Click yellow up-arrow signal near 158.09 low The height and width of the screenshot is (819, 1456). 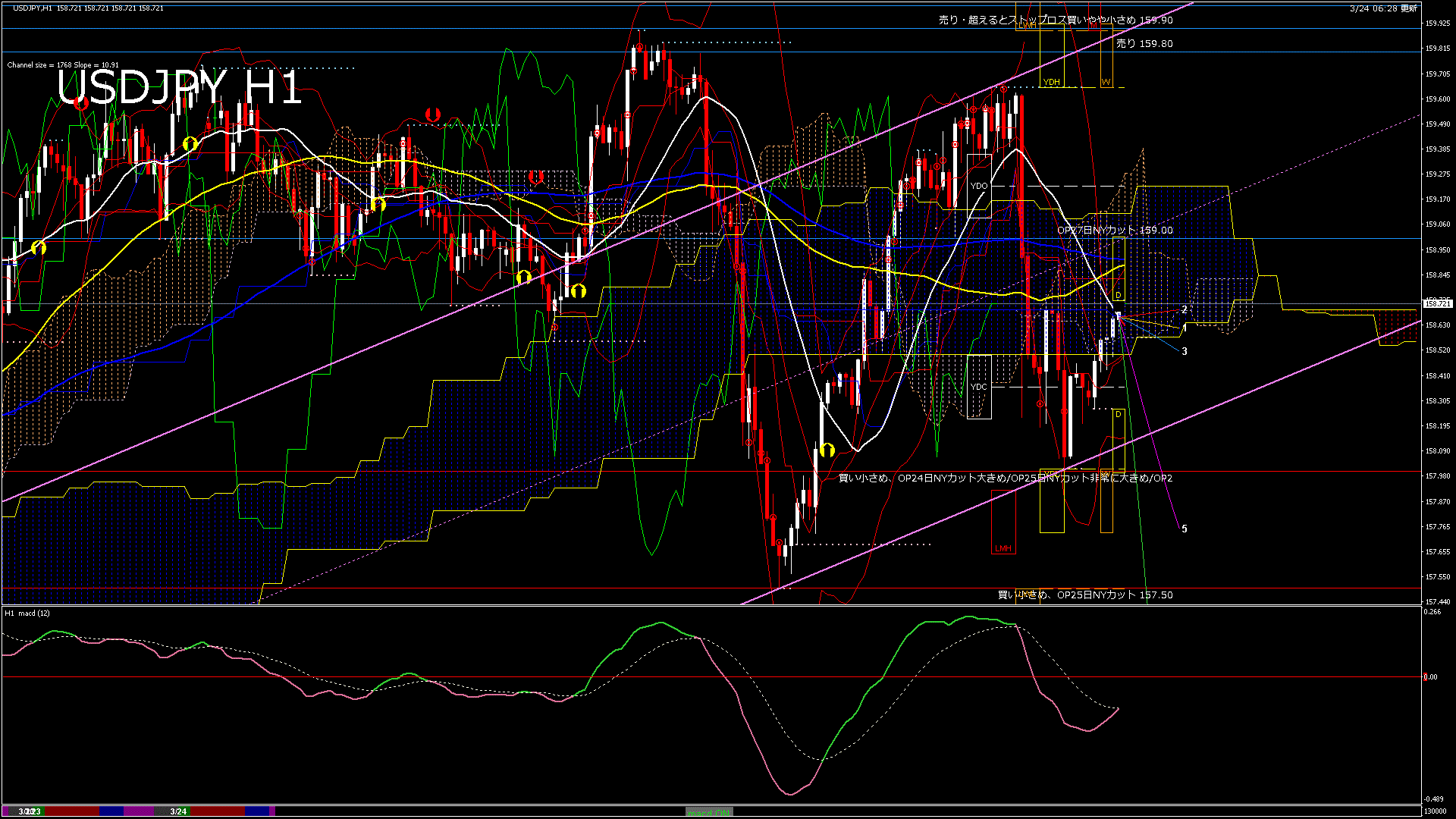click(x=827, y=450)
